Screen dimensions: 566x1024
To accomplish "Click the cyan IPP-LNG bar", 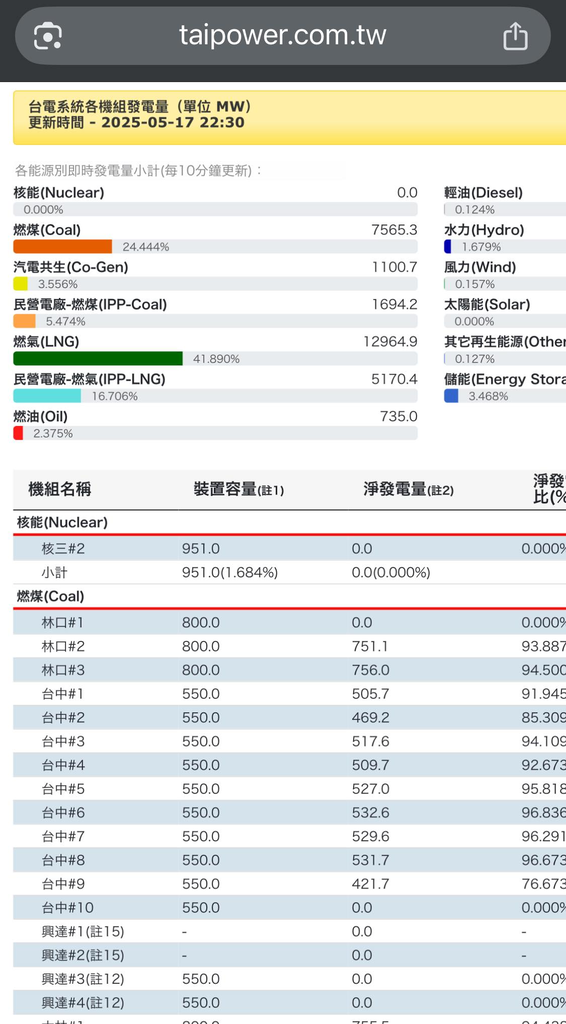I will pyautogui.click(x=47, y=396).
